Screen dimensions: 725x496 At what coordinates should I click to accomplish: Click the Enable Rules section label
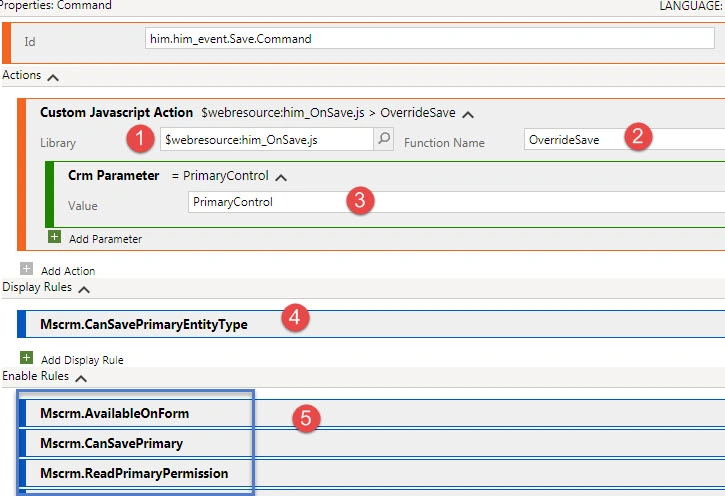[x=36, y=376]
